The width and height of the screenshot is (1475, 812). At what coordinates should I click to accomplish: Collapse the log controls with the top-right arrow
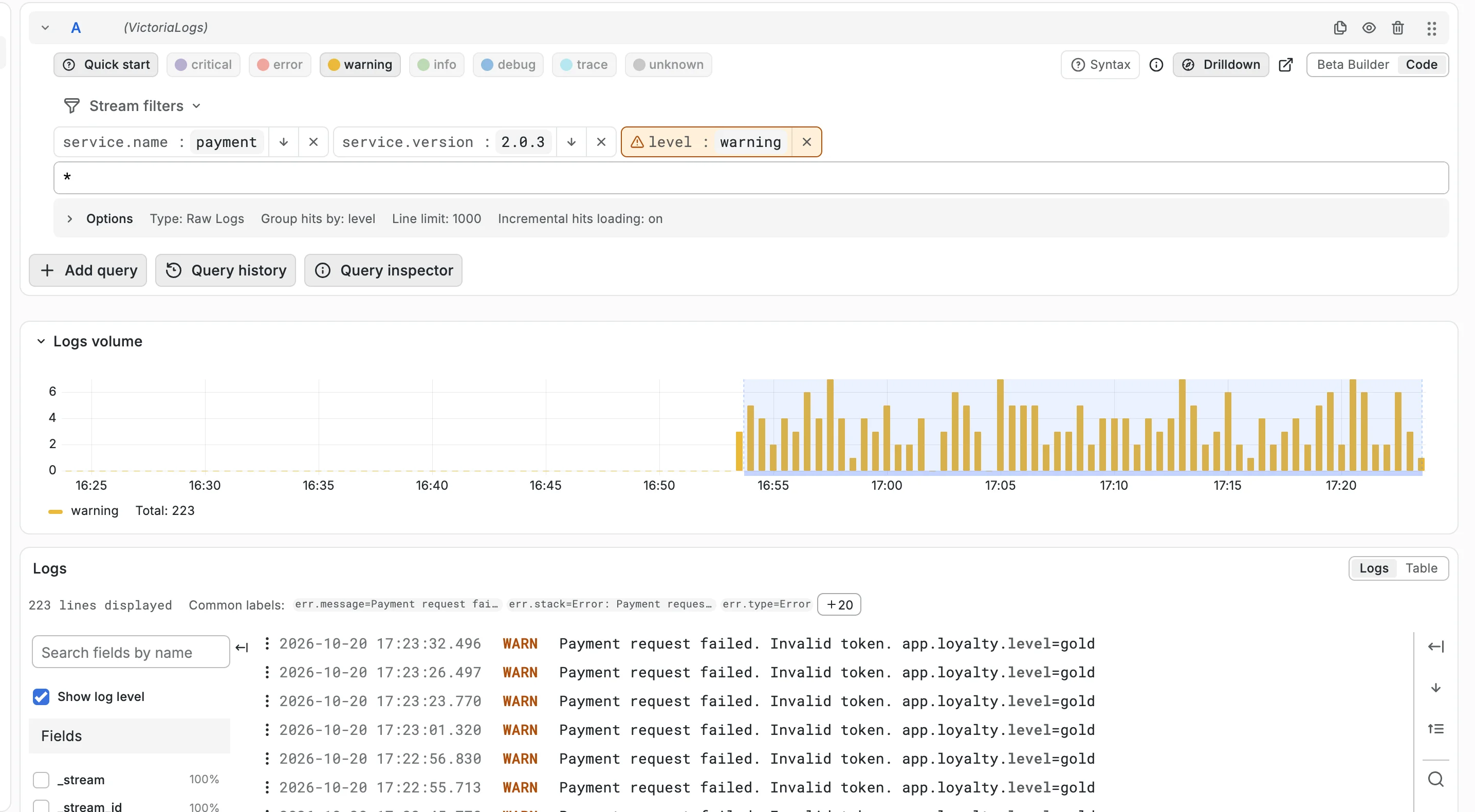pyautogui.click(x=1435, y=647)
